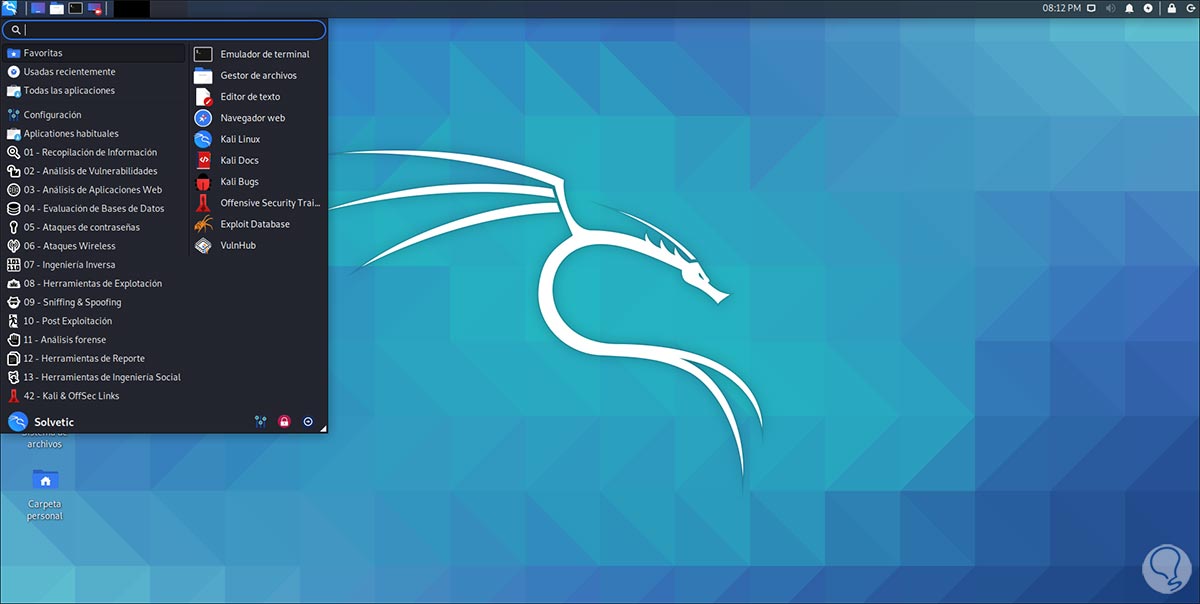Open VulnHub
This screenshot has width=1200, height=604.
(258, 245)
